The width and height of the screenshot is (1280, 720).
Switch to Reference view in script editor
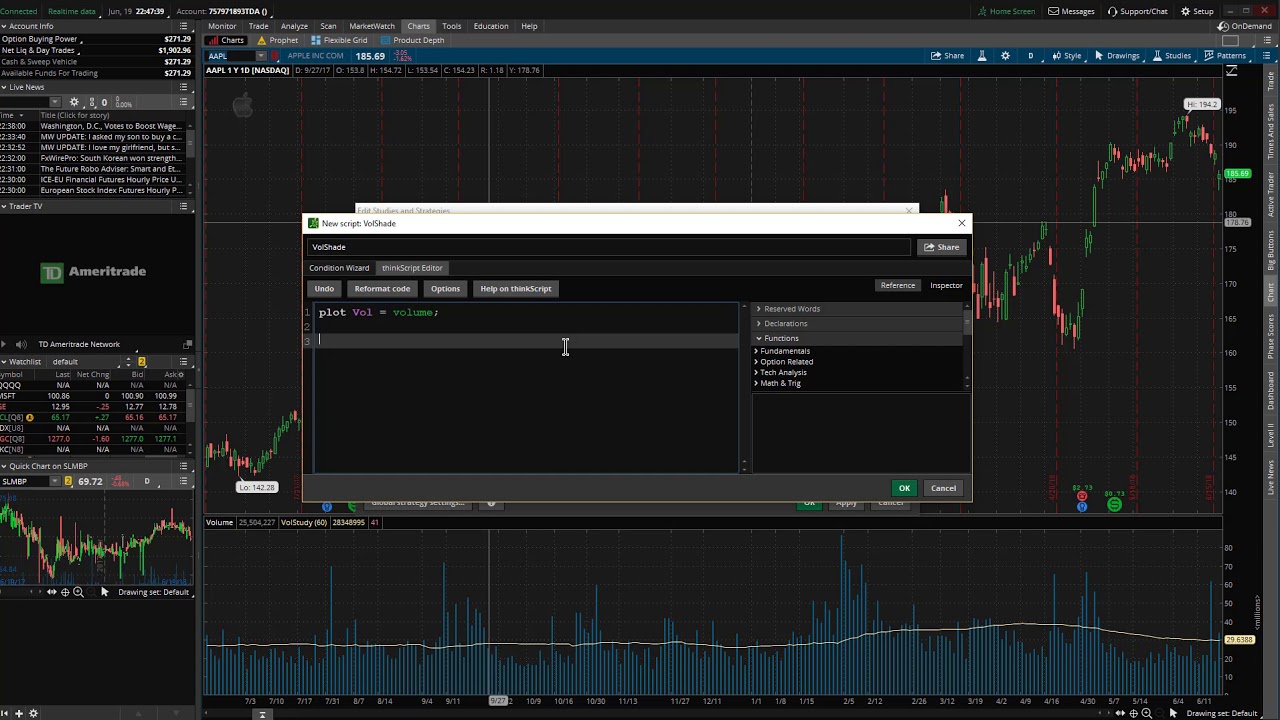pyautogui.click(x=897, y=286)
